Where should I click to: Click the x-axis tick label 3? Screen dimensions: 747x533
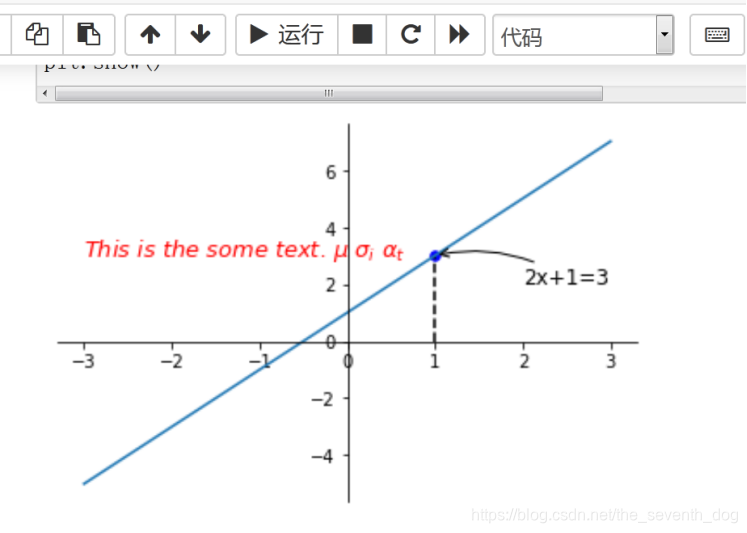pyautogui.click(x=612, y=362)
